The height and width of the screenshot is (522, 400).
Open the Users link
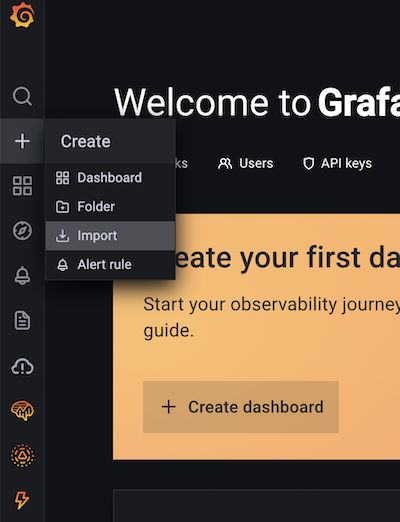(x=246, y=163)
